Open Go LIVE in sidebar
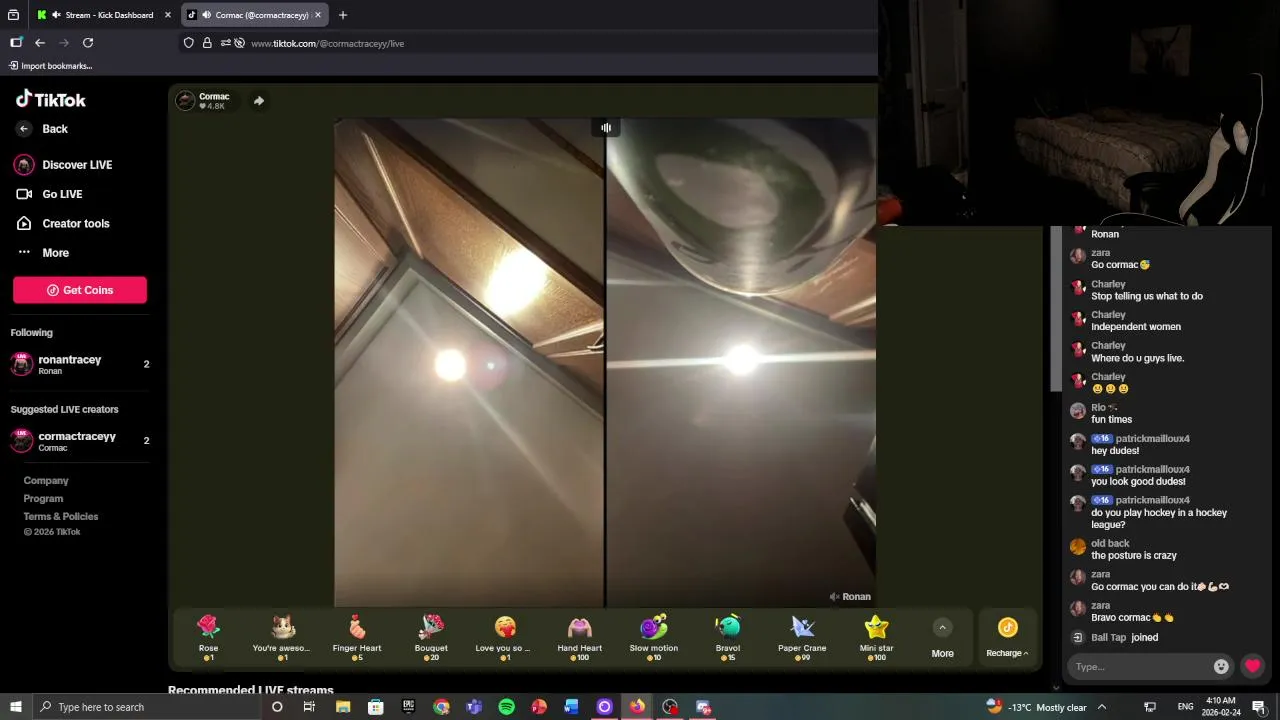Image resolution: width=1280 pixels, height=720 pixels. (49, 194)
